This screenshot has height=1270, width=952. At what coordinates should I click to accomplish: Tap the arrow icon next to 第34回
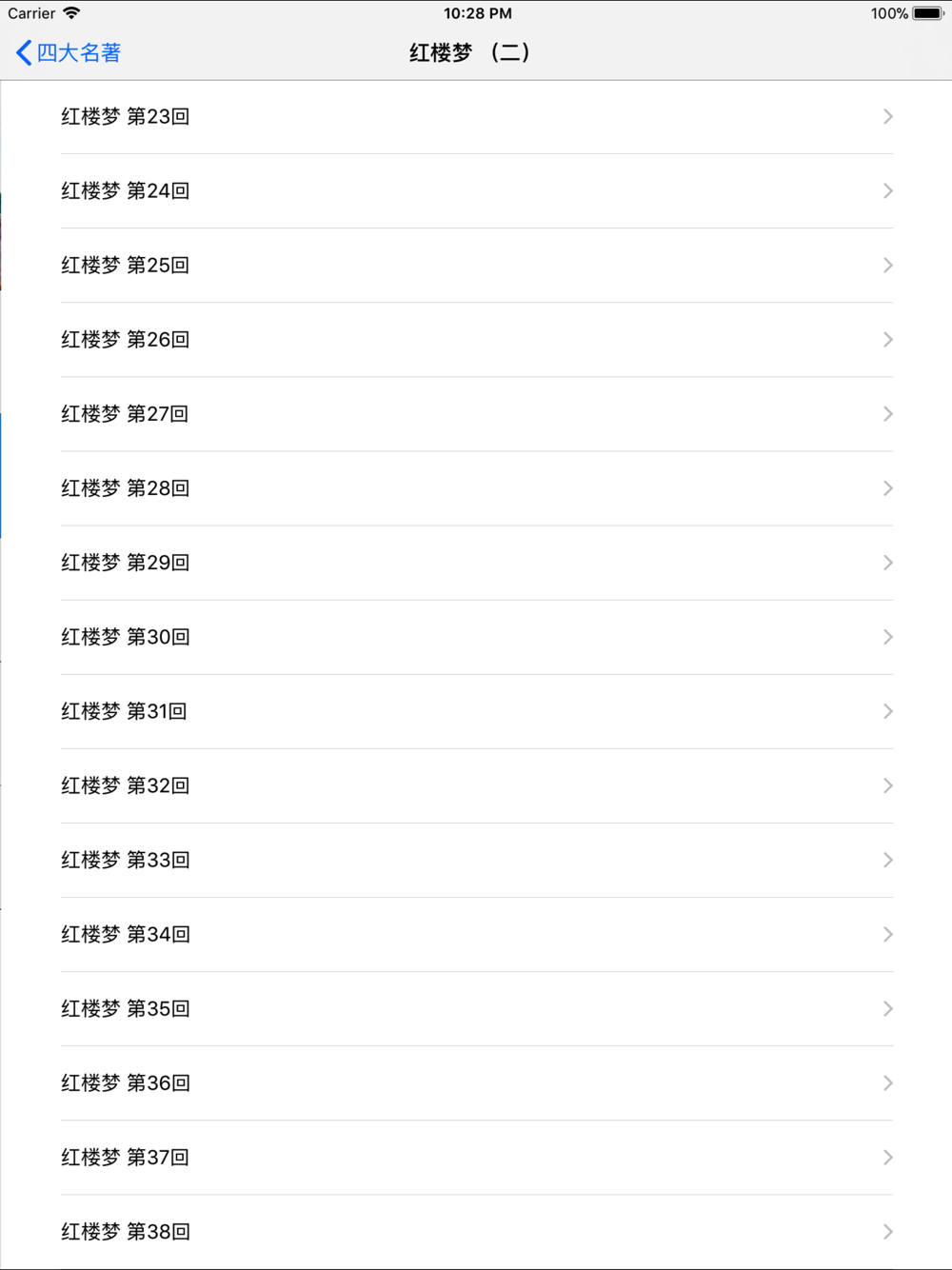click(x=887, y=934)
